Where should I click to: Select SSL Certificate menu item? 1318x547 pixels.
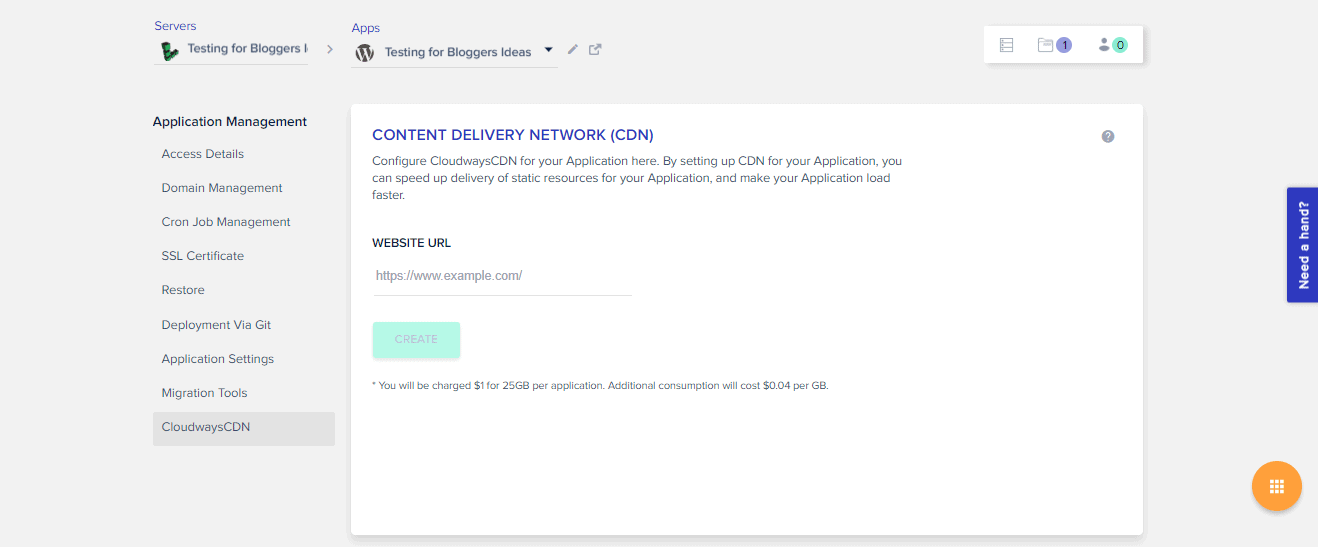point(203,256)
